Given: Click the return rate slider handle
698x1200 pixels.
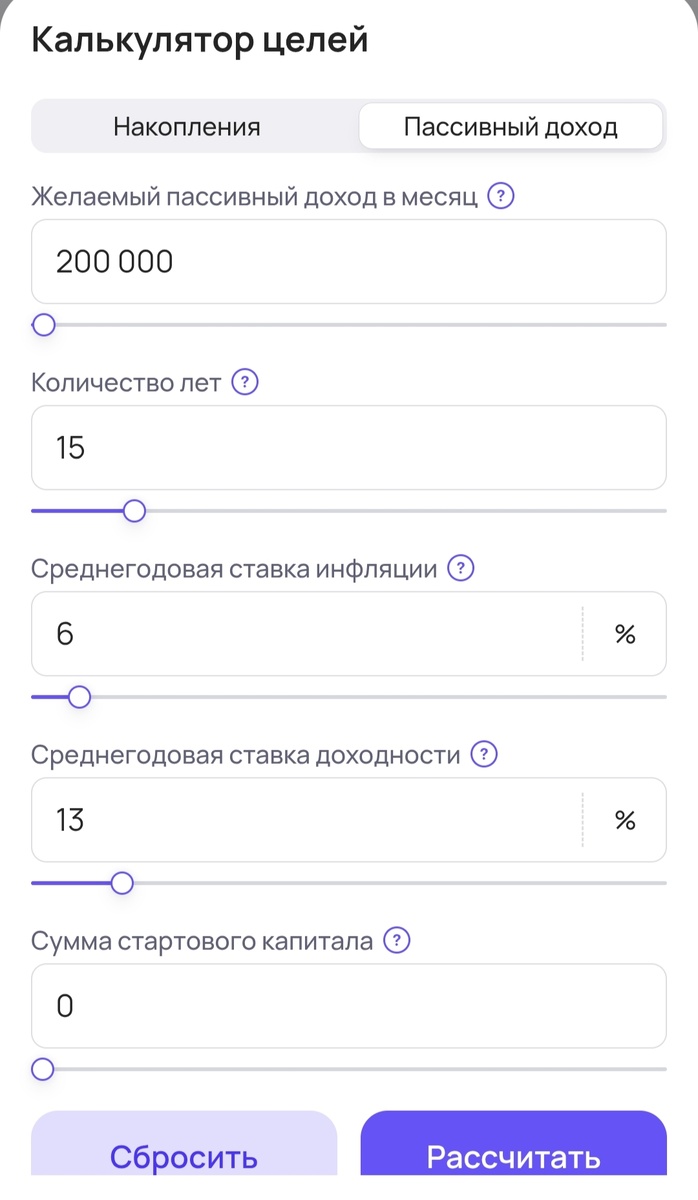Looking at the screenshot, I should pyautogui.click(x=122, y=883).
